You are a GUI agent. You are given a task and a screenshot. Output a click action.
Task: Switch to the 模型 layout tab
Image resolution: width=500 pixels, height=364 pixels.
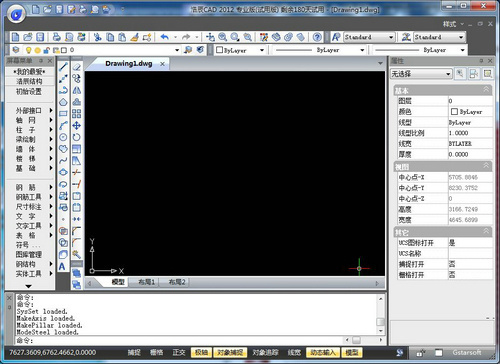coord(118,282)
